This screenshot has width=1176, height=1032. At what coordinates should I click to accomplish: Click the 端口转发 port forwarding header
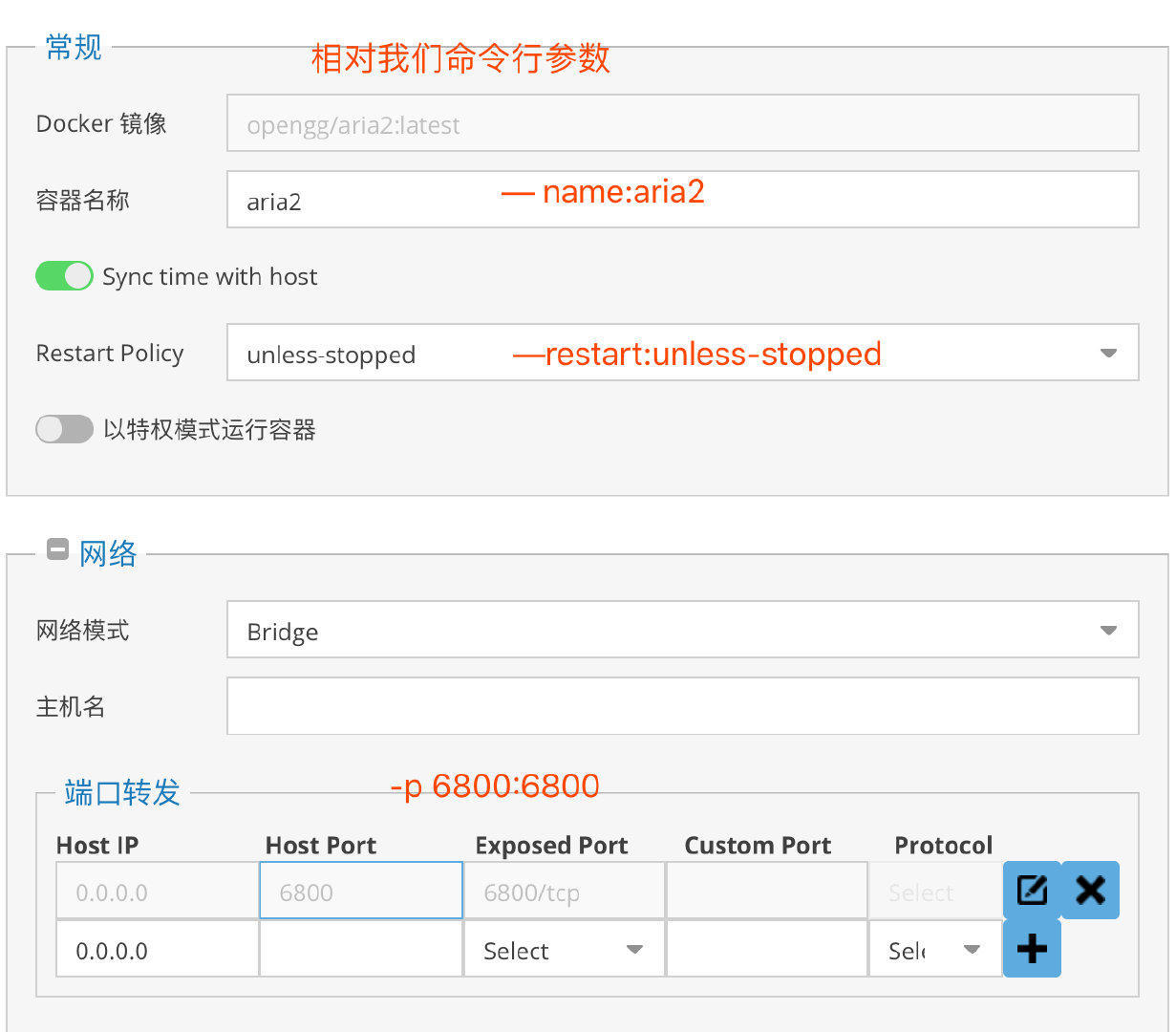coord(121,792)
